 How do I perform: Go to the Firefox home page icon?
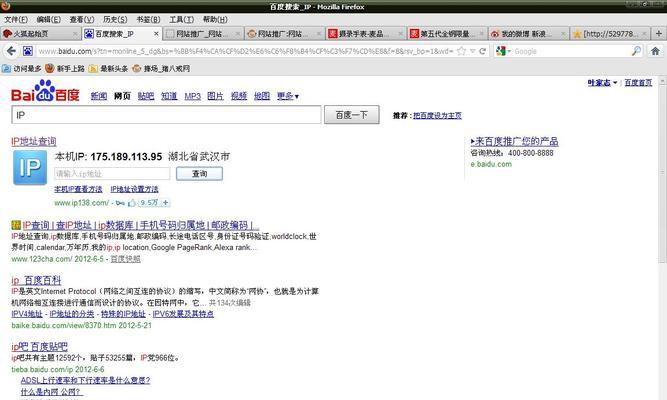coord(656,51)
